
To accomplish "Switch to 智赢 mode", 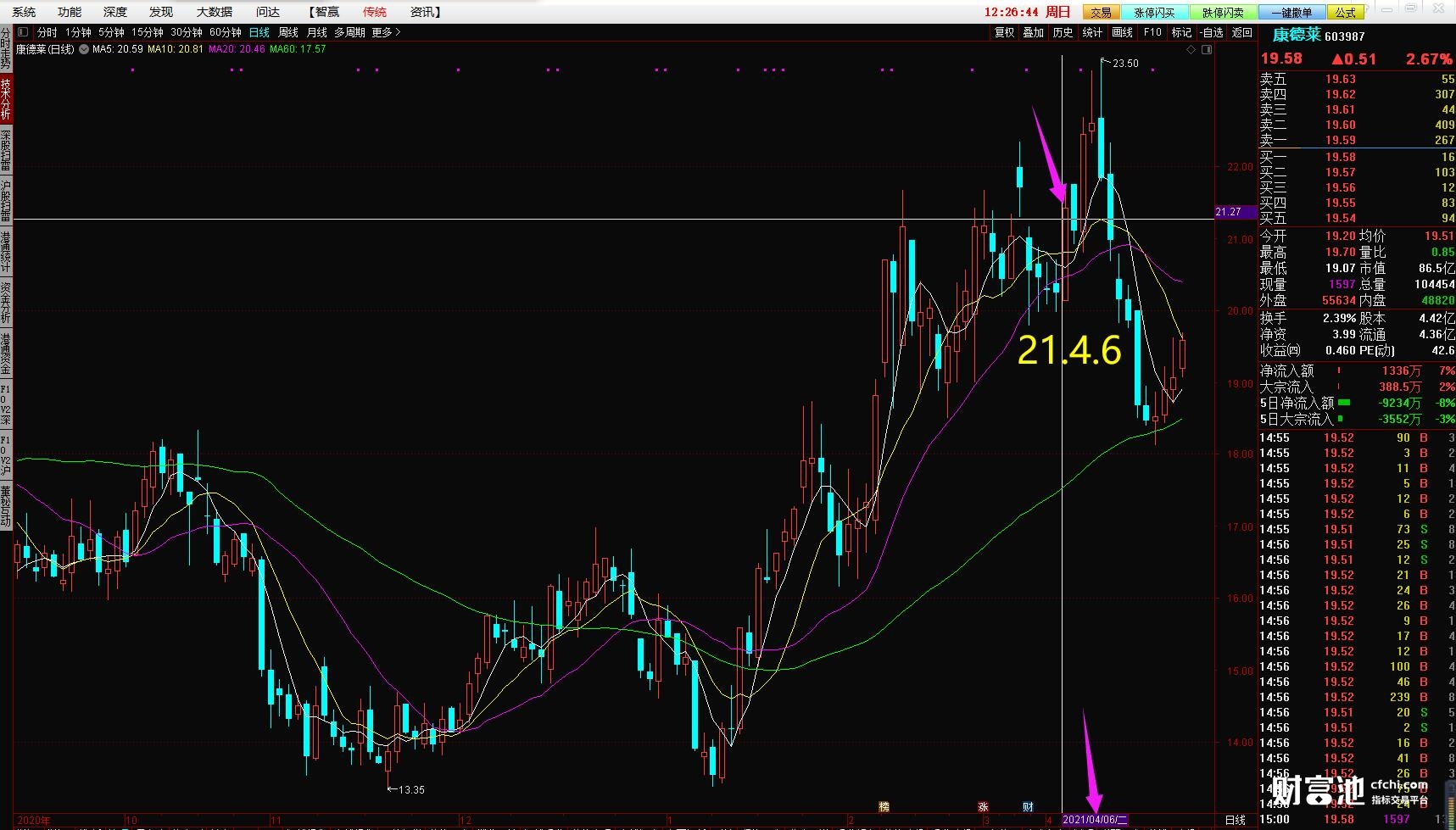I will [x=323, y=12].
